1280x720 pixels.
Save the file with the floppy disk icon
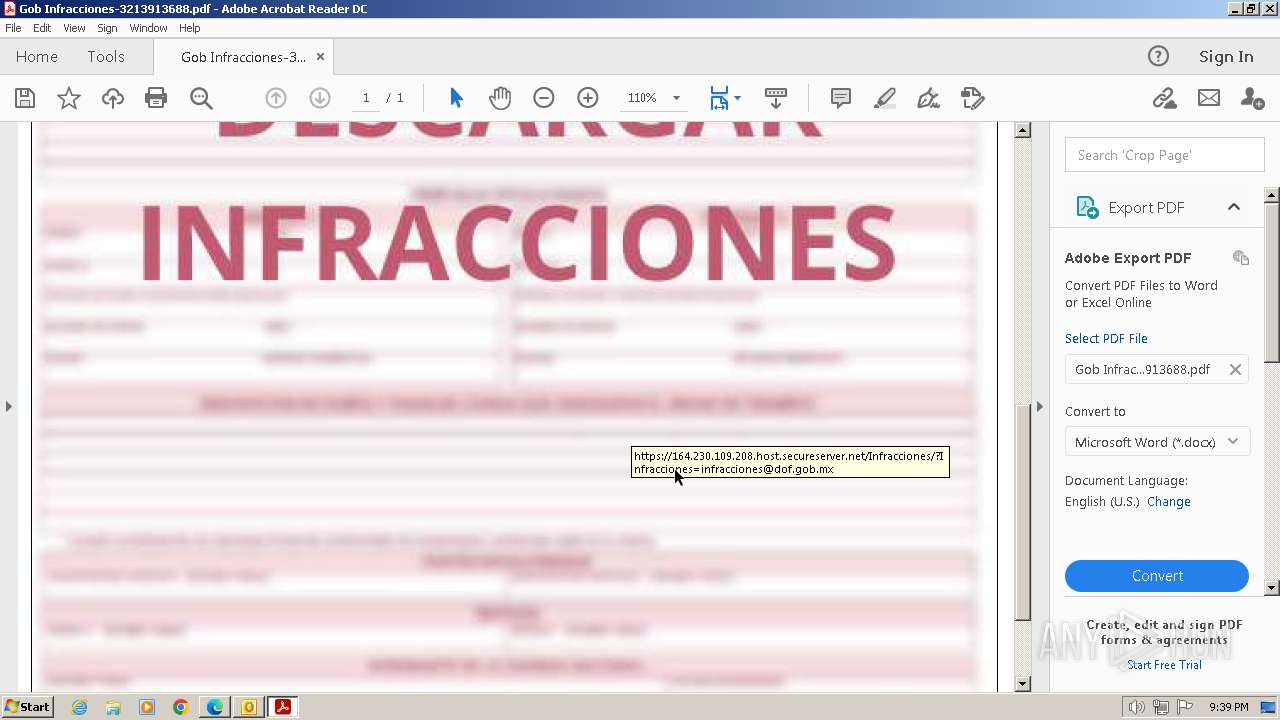click(25, 98)
